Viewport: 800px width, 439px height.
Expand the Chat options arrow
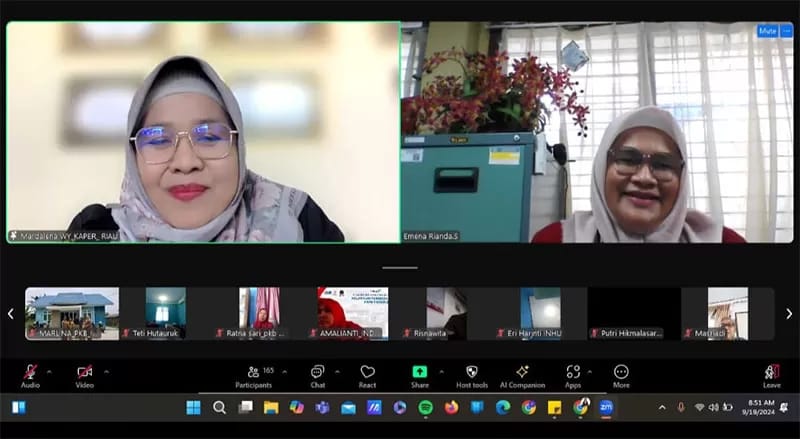click(337, 372)
